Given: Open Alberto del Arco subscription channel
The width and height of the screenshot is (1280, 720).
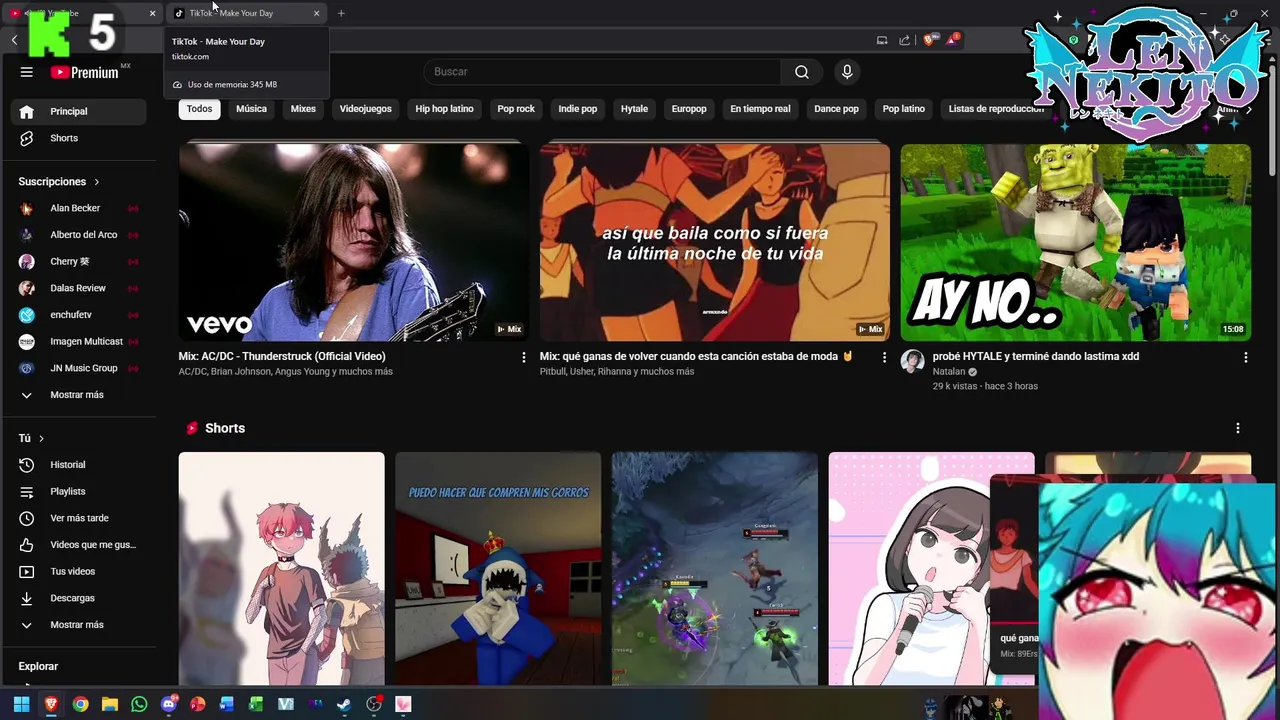Looking at the screenshot, I should [79, 235].
